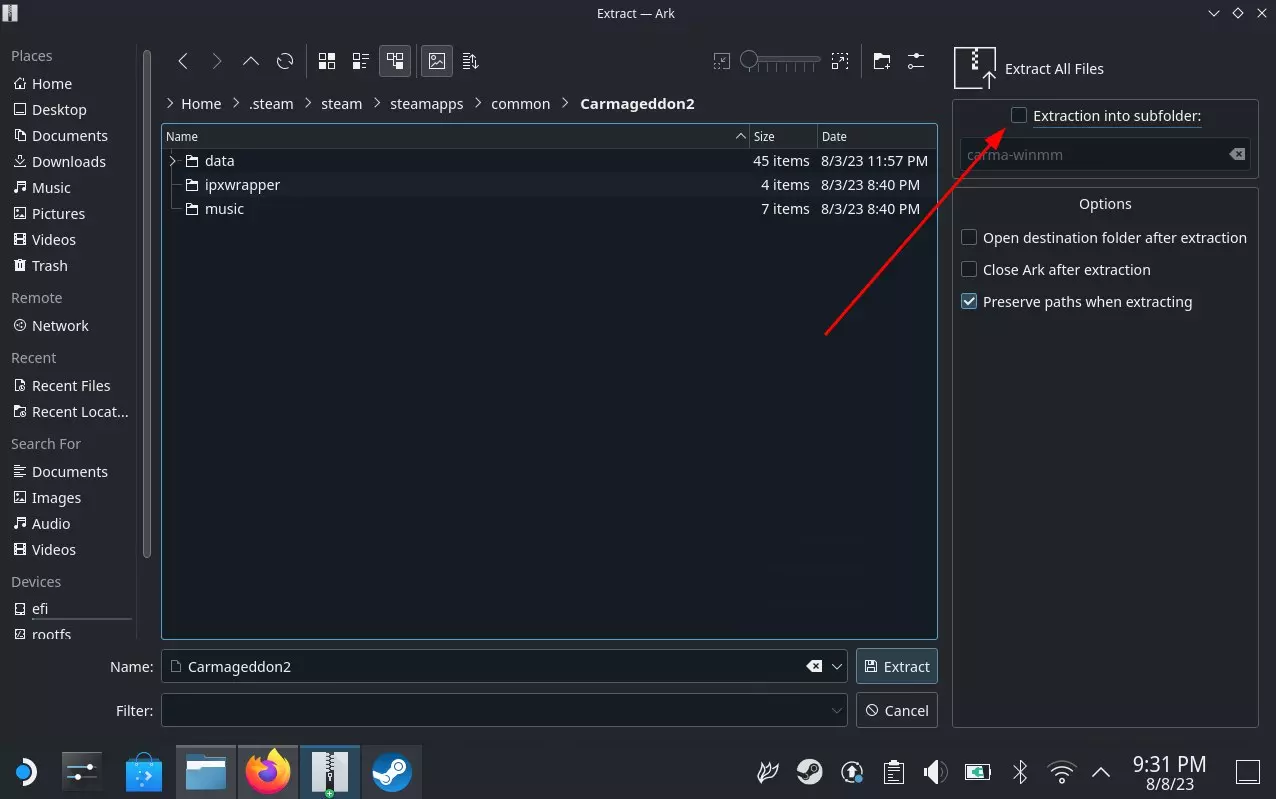Check Open destination folder after extraction
1276x799 pixels.
pyautogui.click(x=969, y=238)
